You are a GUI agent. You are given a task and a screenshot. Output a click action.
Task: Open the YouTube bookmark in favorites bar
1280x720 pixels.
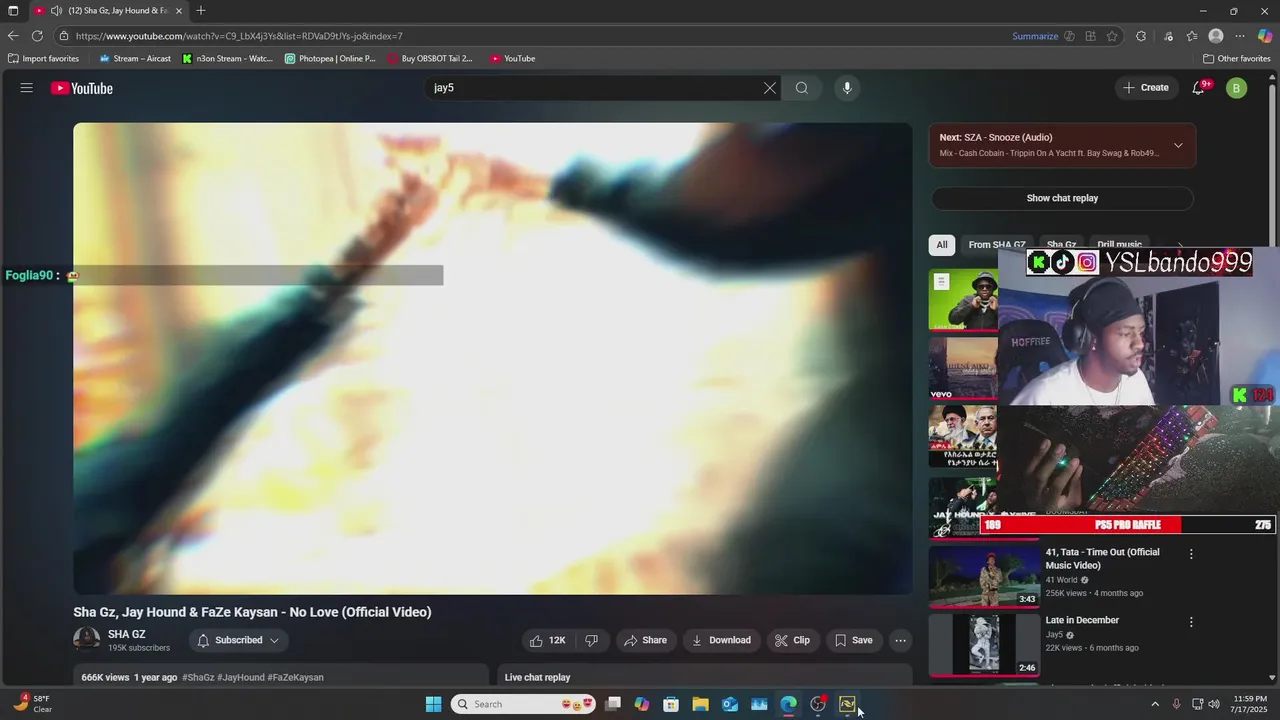coord(513,58)
